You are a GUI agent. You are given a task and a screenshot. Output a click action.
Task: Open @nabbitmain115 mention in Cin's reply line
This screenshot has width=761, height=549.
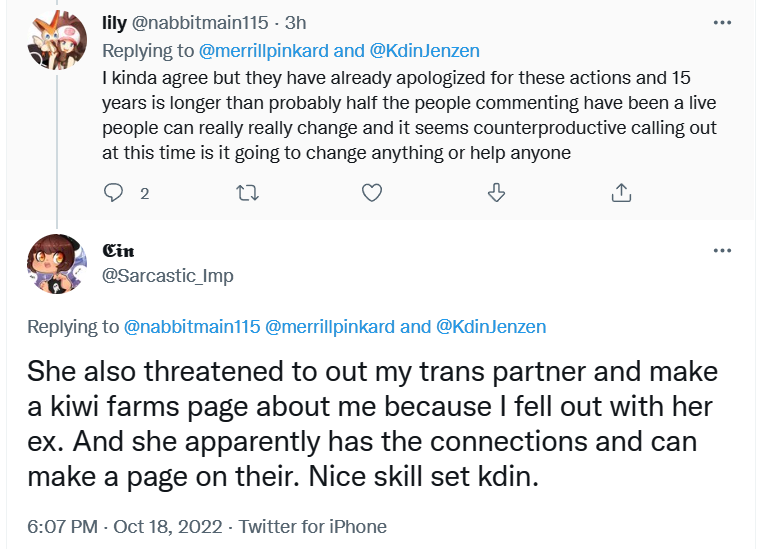[x=192, y=327]
